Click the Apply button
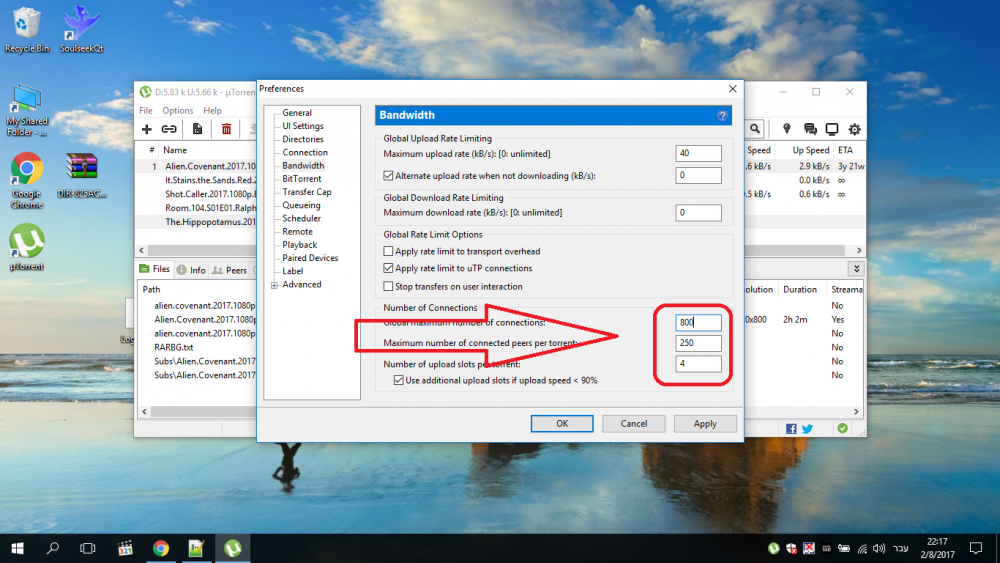Image resolution: width=1000 pixels, height=563 pixels. [705, 423]
